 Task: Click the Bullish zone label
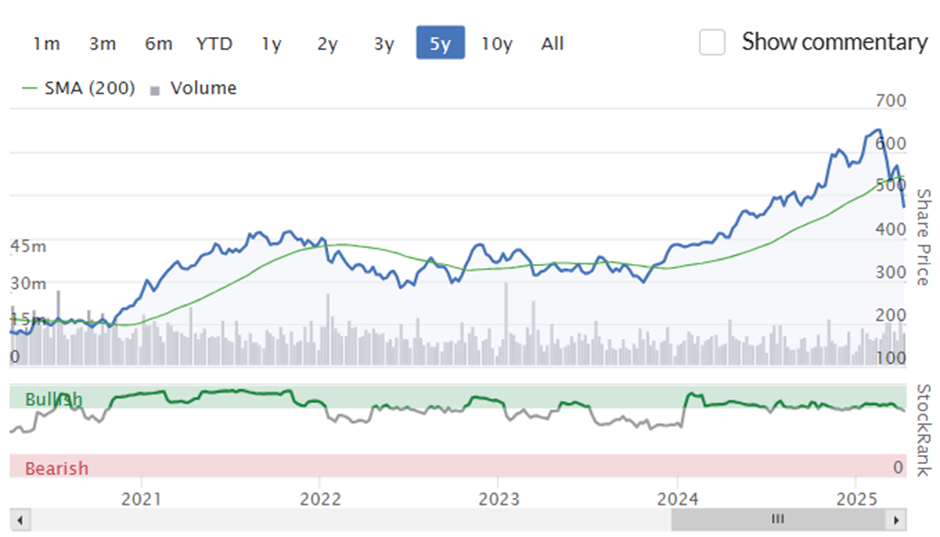[54, 399]
